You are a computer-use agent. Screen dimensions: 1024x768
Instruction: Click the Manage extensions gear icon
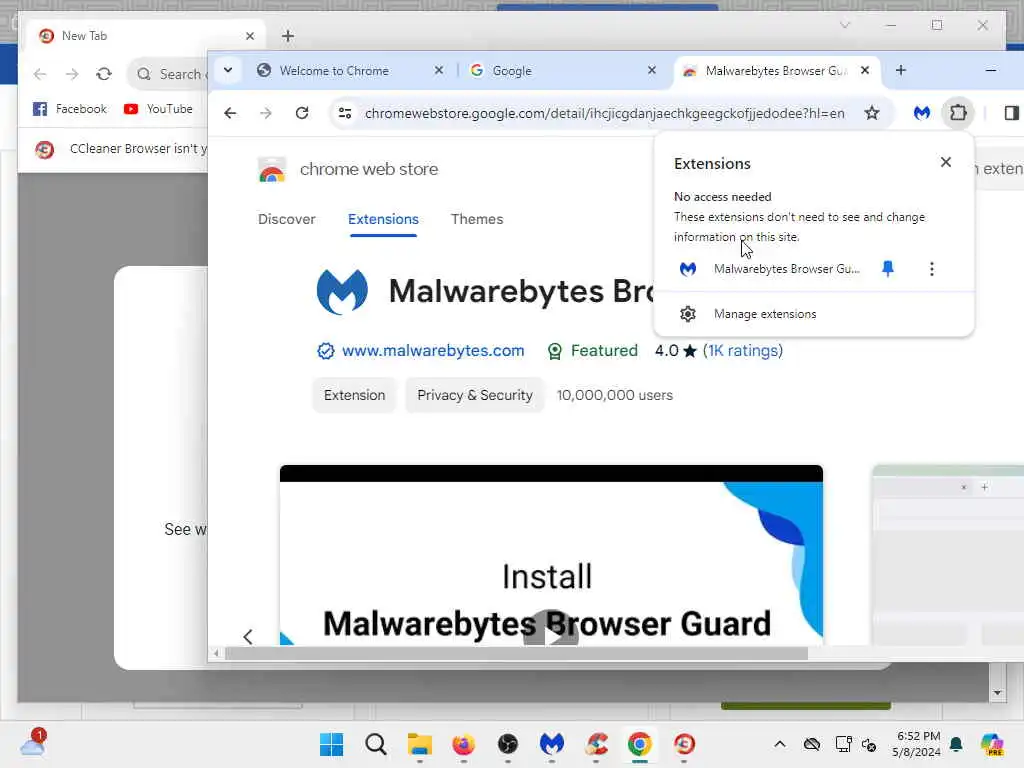tap(688, 314)
